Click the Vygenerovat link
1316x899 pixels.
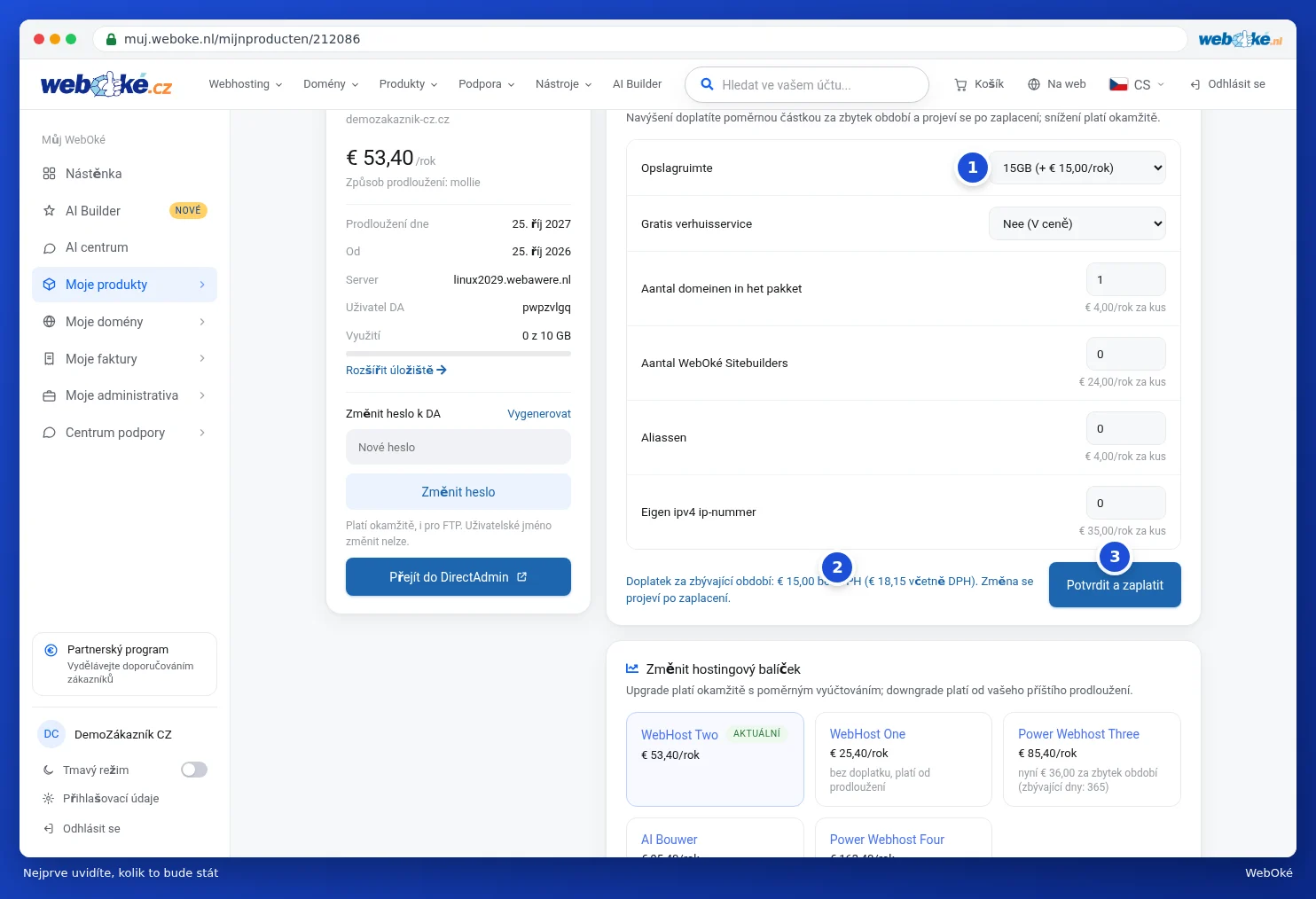[539, 414]
